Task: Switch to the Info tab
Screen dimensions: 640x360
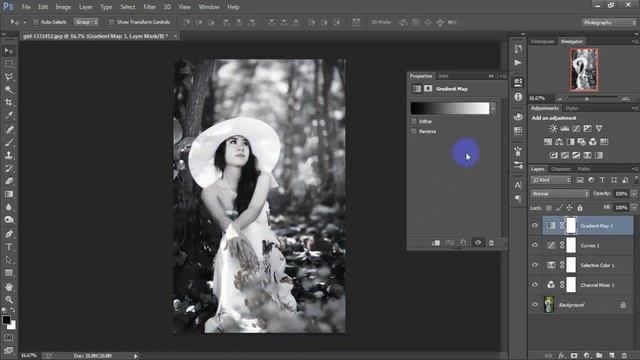Action: (x=443, y=76)
